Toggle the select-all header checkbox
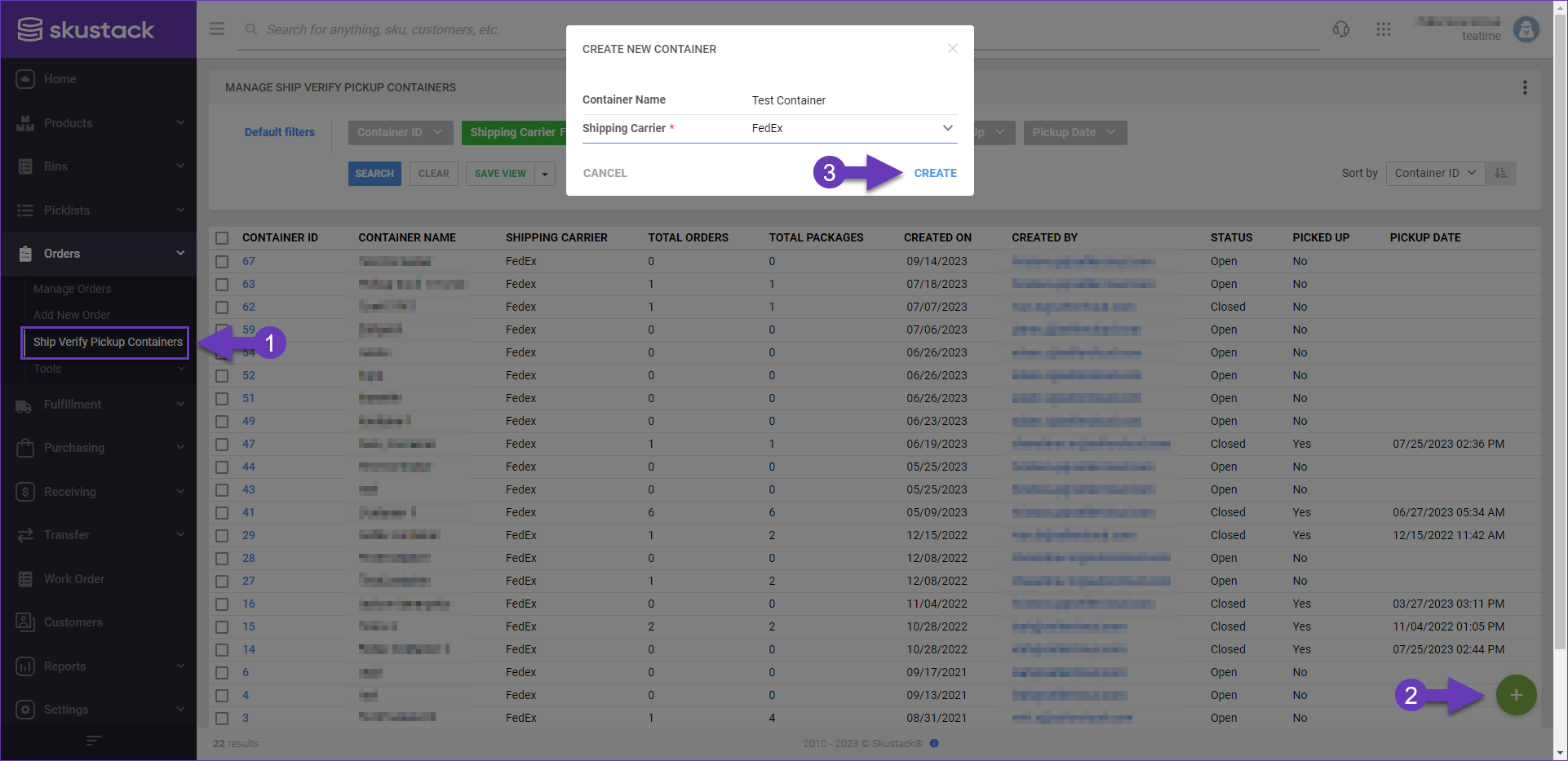1568x761 pixels. click(222, 238)
